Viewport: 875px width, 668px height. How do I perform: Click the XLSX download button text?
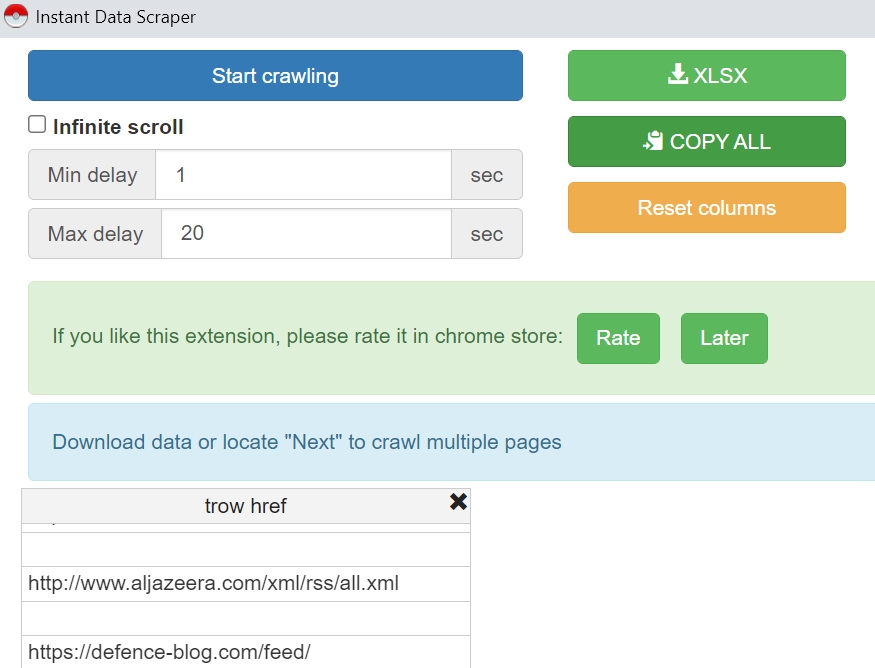[x=720, y=75]
